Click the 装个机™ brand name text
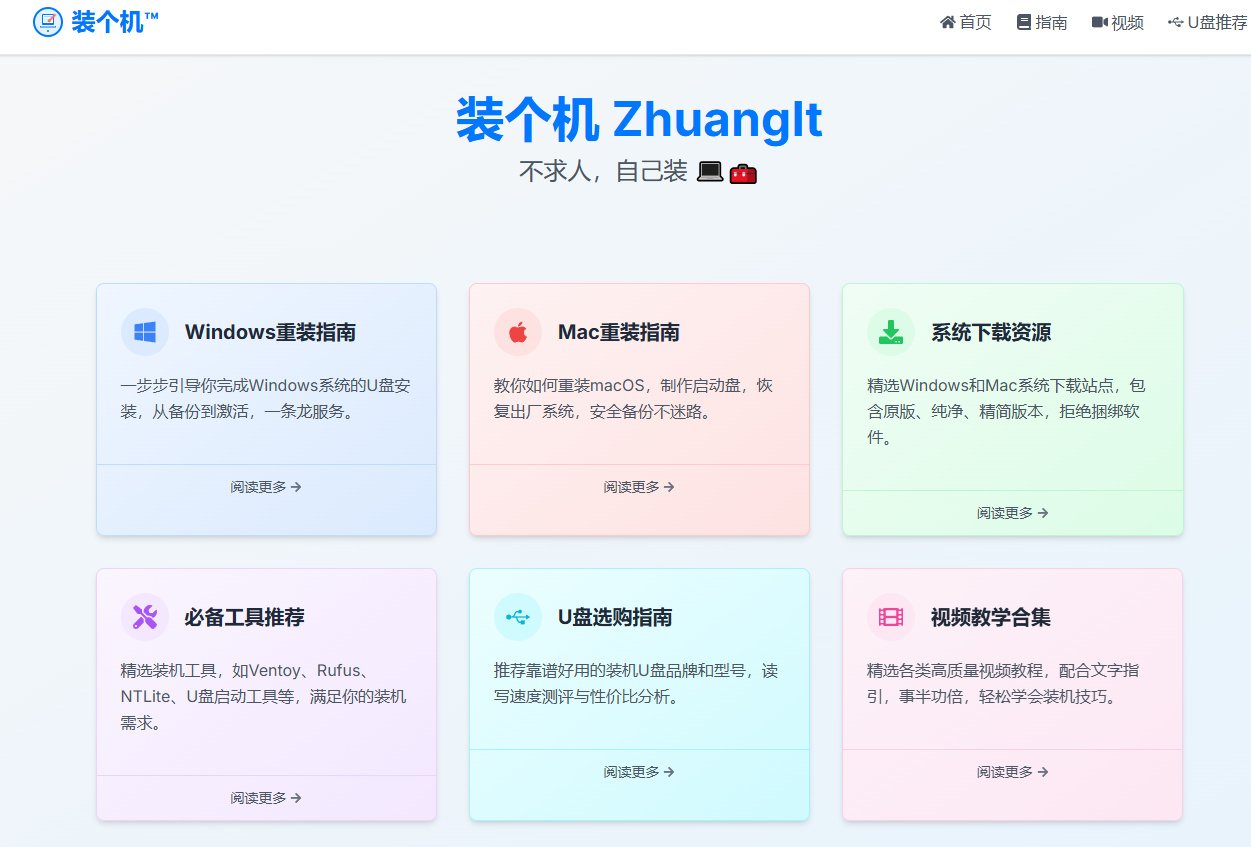 click(x=115, y=22)
